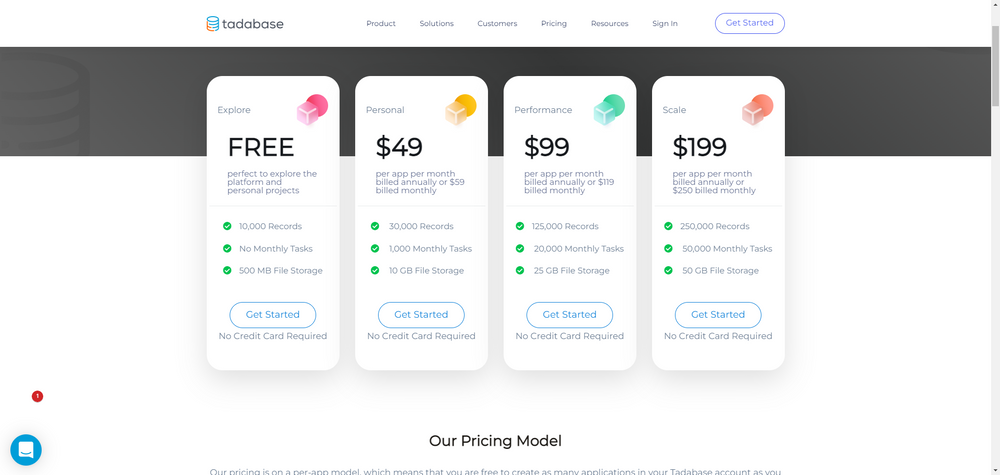Image resolution: width=1000 pixels, height=475 pixels.
Task: Click the orange cube Scale plan icon
Action: pyautogui.click(x=758, y=110)
